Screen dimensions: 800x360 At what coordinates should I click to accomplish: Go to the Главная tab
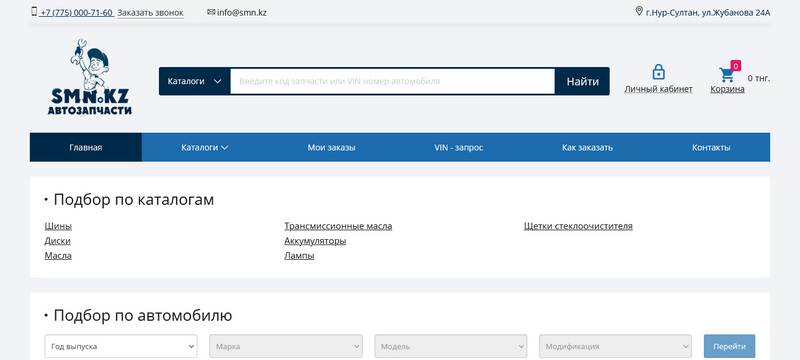[86, 147]
